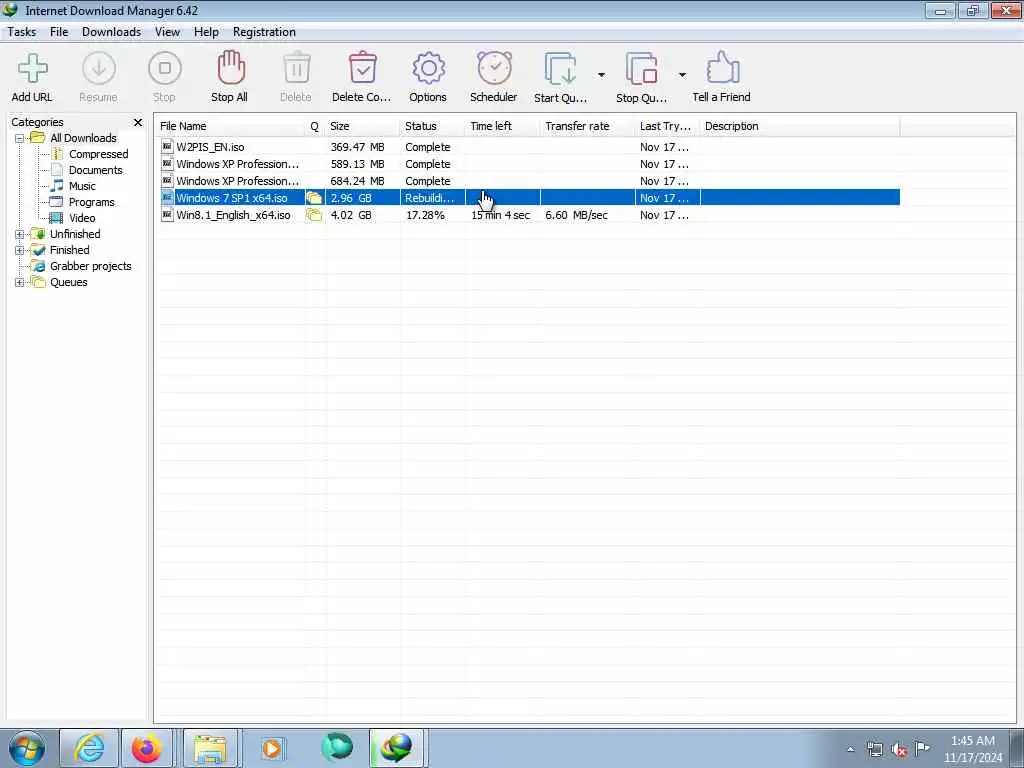The image size is (1024, 768).
Task: Click the queue icon of Win8.1 row
Action: 314,215
